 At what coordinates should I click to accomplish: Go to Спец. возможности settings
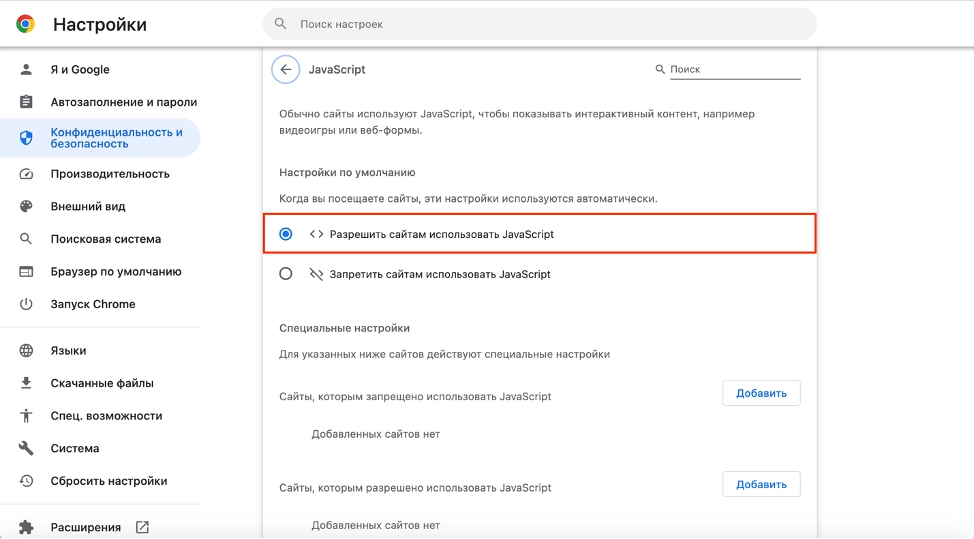coord(106,416)
